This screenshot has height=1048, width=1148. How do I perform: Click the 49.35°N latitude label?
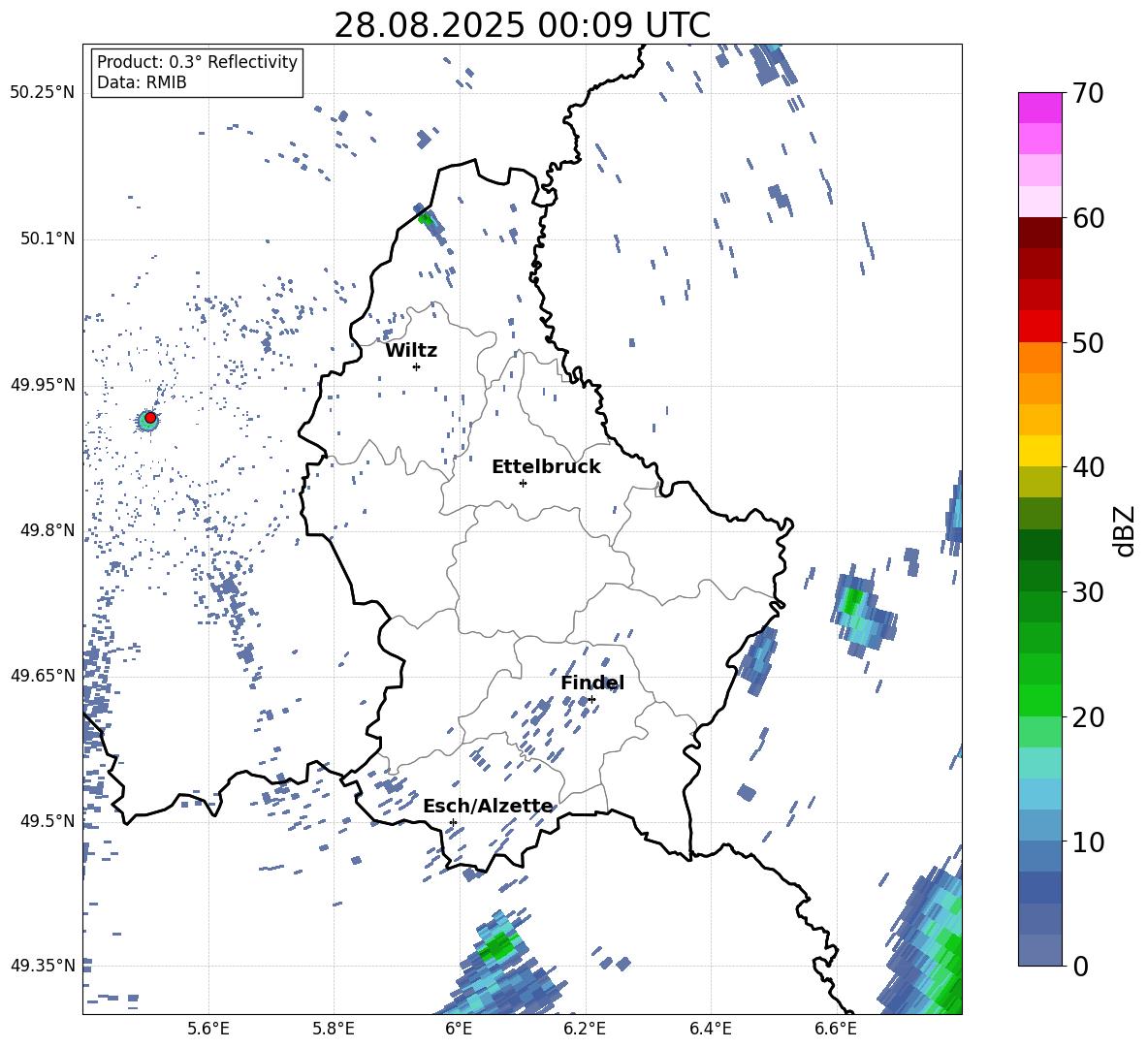(x=43, y=966)
